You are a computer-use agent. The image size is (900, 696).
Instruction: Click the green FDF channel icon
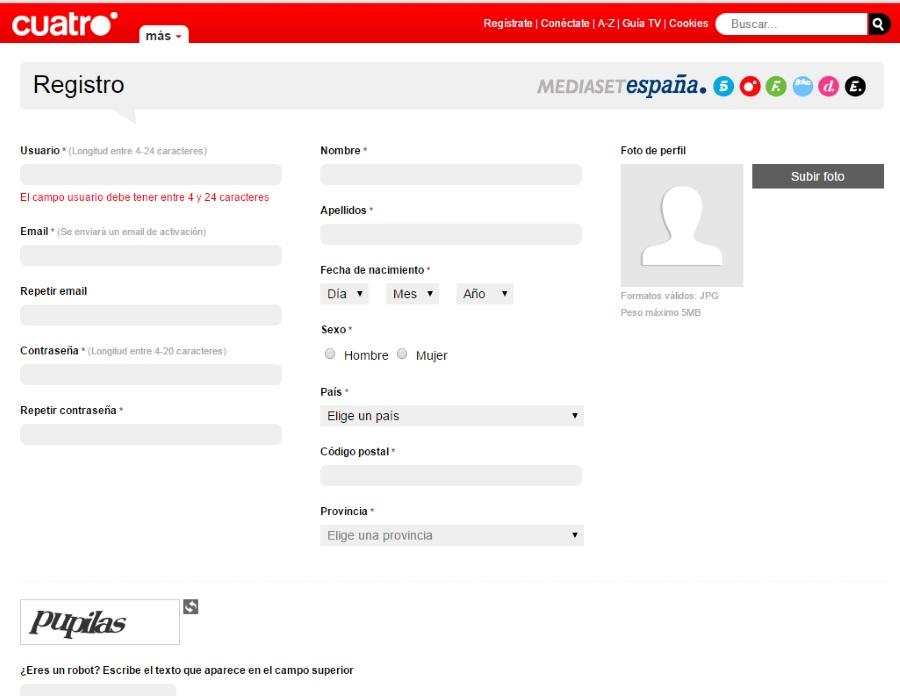[x=776, y=87]
